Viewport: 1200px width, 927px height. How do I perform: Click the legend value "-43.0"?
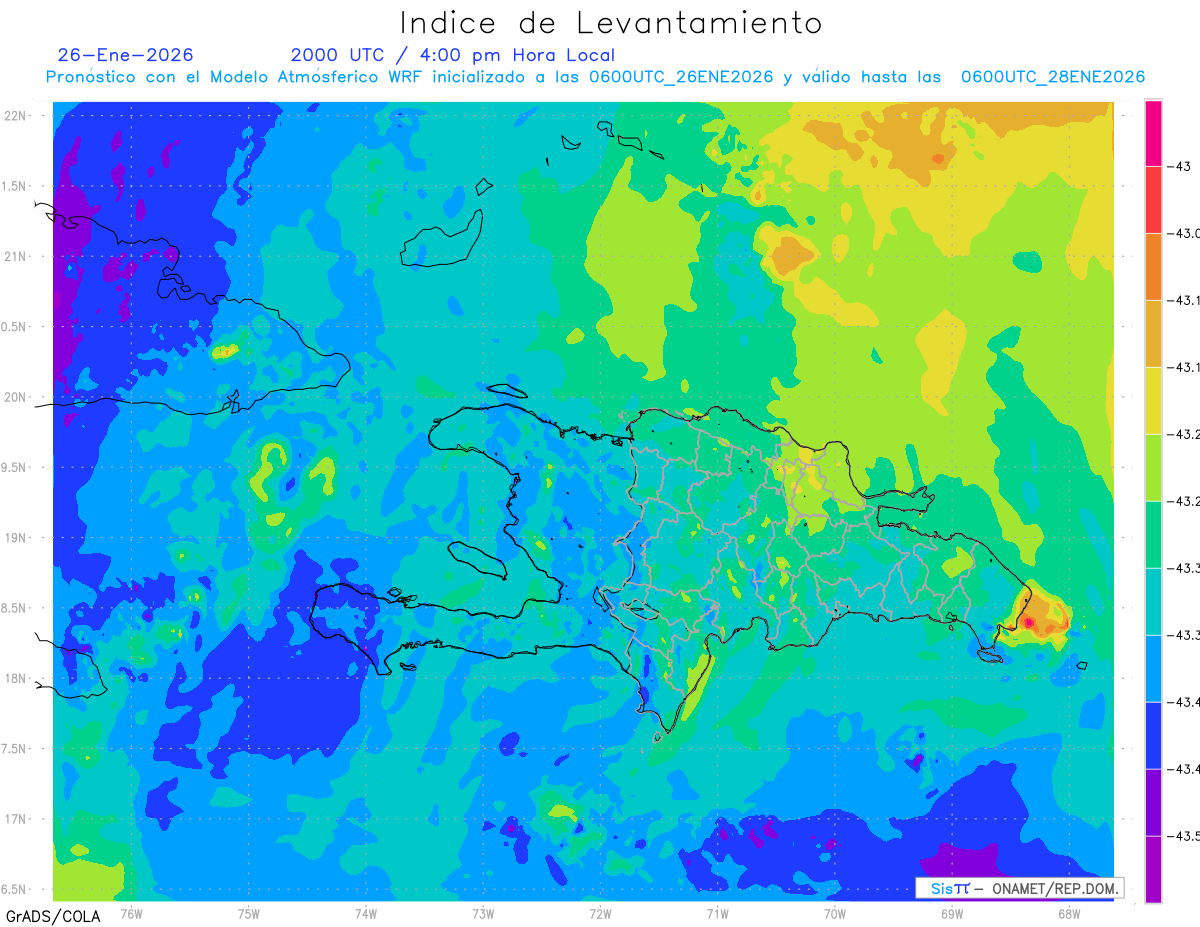[x=1185, y=233]
